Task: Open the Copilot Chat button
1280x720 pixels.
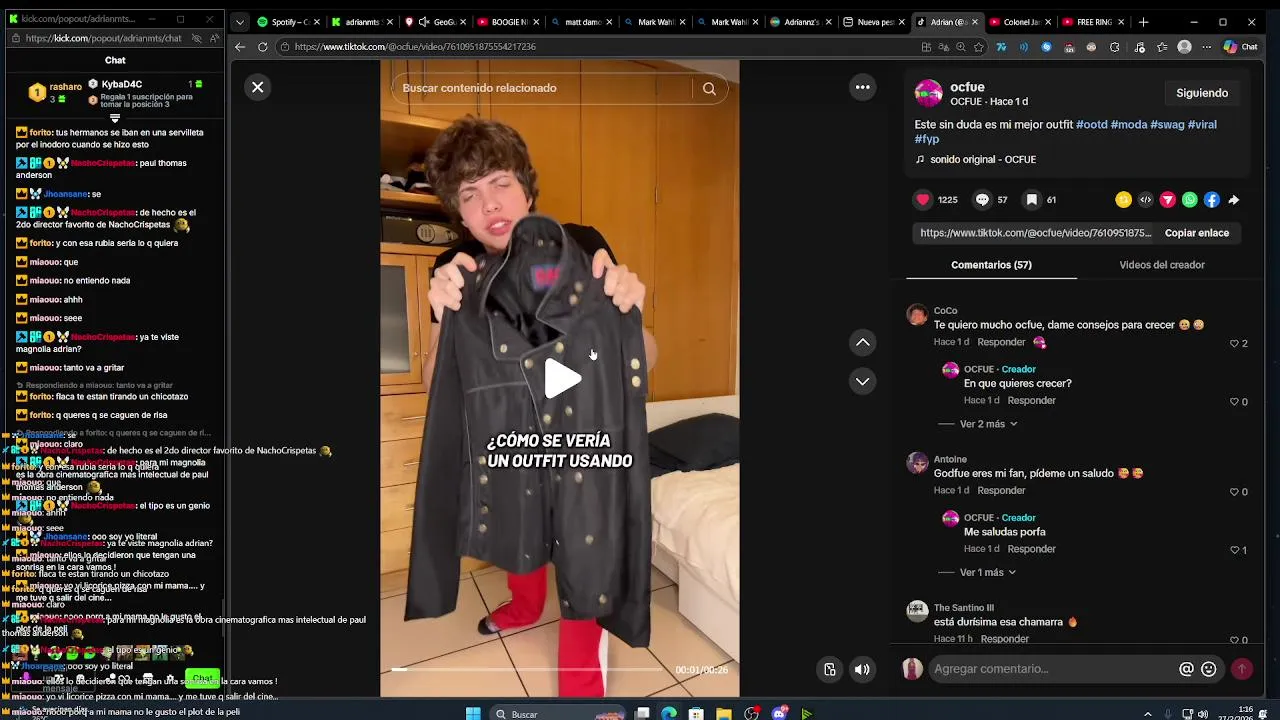Action: [1241, 47]
